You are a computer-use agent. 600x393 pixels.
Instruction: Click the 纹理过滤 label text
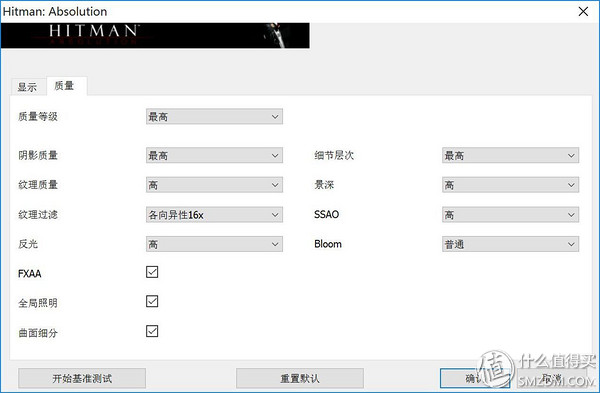[x=38, y=215]
